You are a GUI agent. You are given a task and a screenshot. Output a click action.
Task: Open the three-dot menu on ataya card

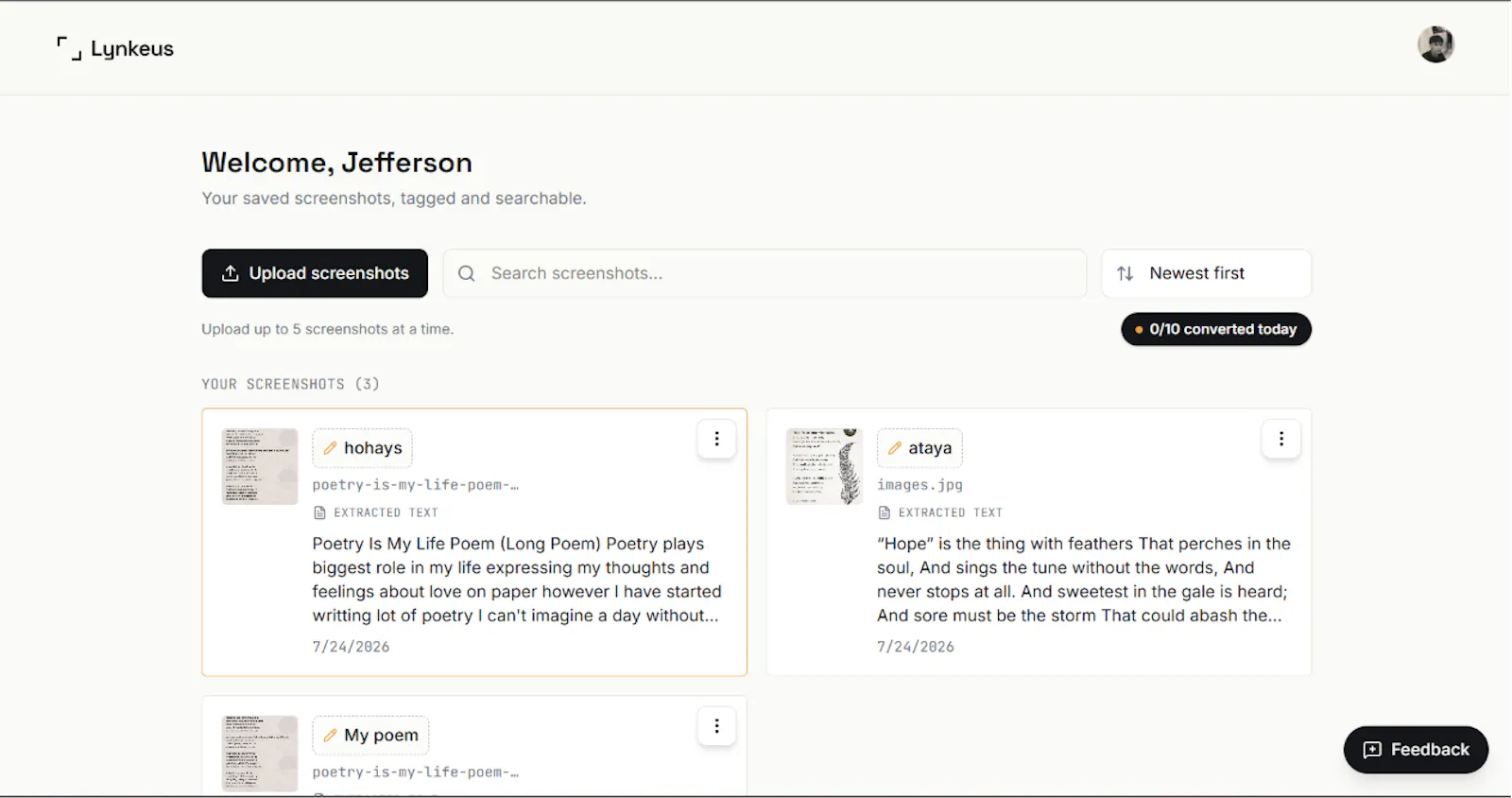(1280, 439)
